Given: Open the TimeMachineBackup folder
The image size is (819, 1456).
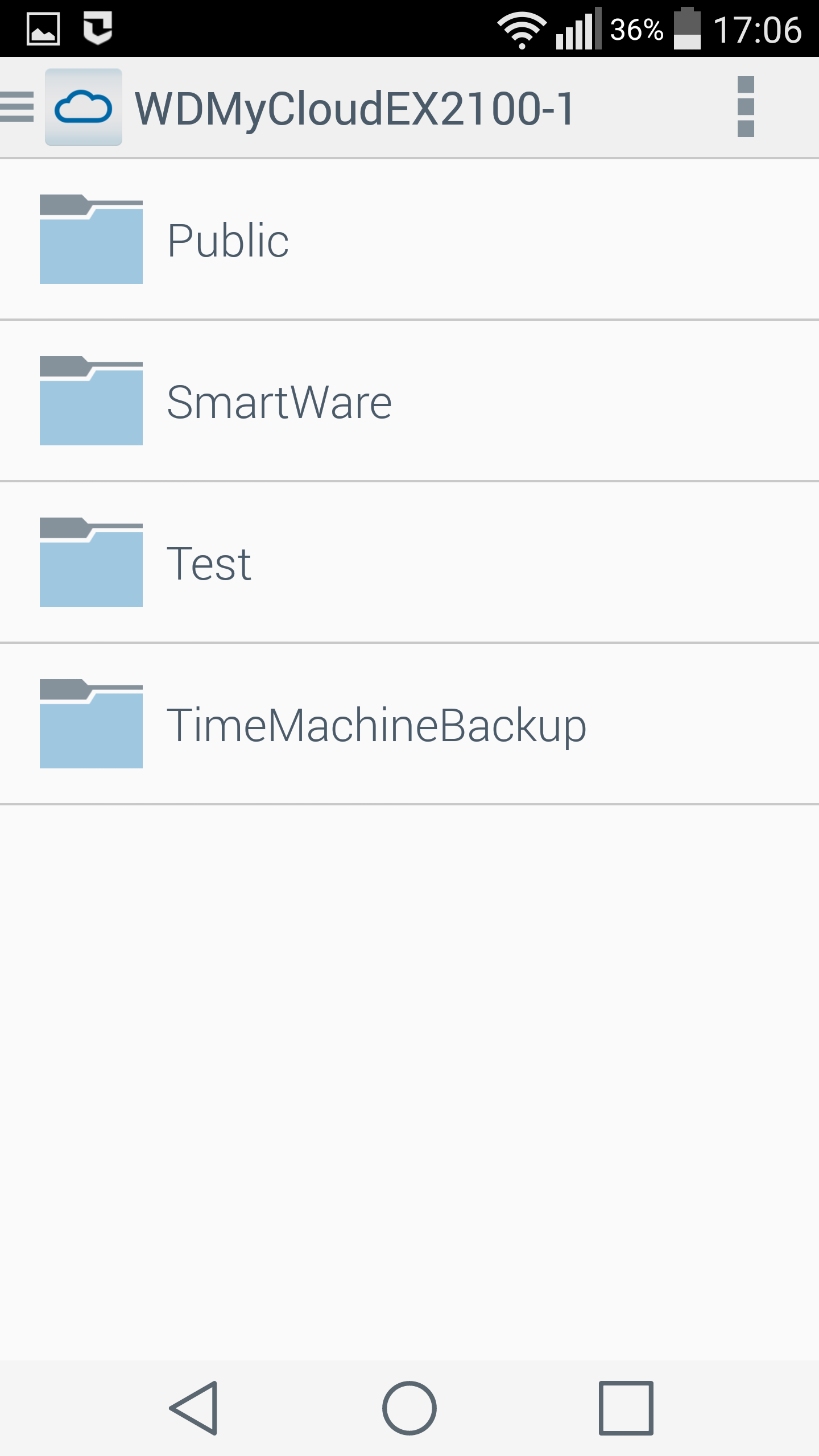Looking at the screenshot, I should (409, 724).
